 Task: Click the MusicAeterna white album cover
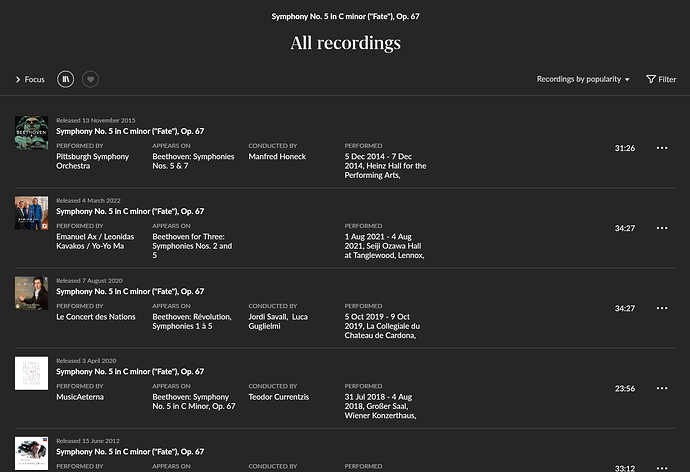click(x=31, y=373)
